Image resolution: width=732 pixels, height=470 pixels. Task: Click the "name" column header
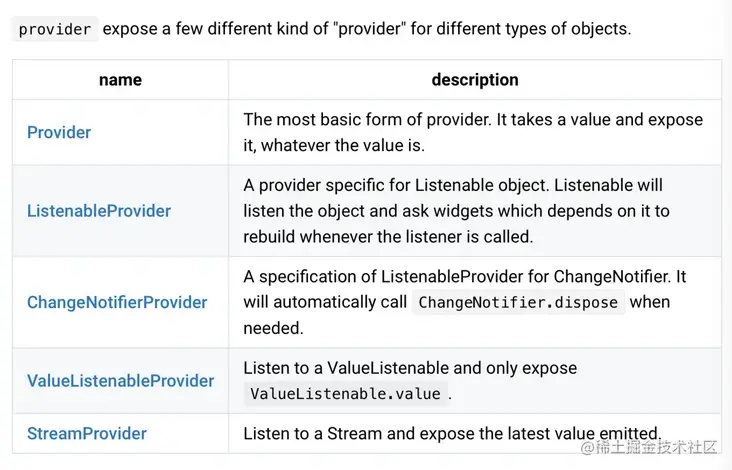coord(120,80)
